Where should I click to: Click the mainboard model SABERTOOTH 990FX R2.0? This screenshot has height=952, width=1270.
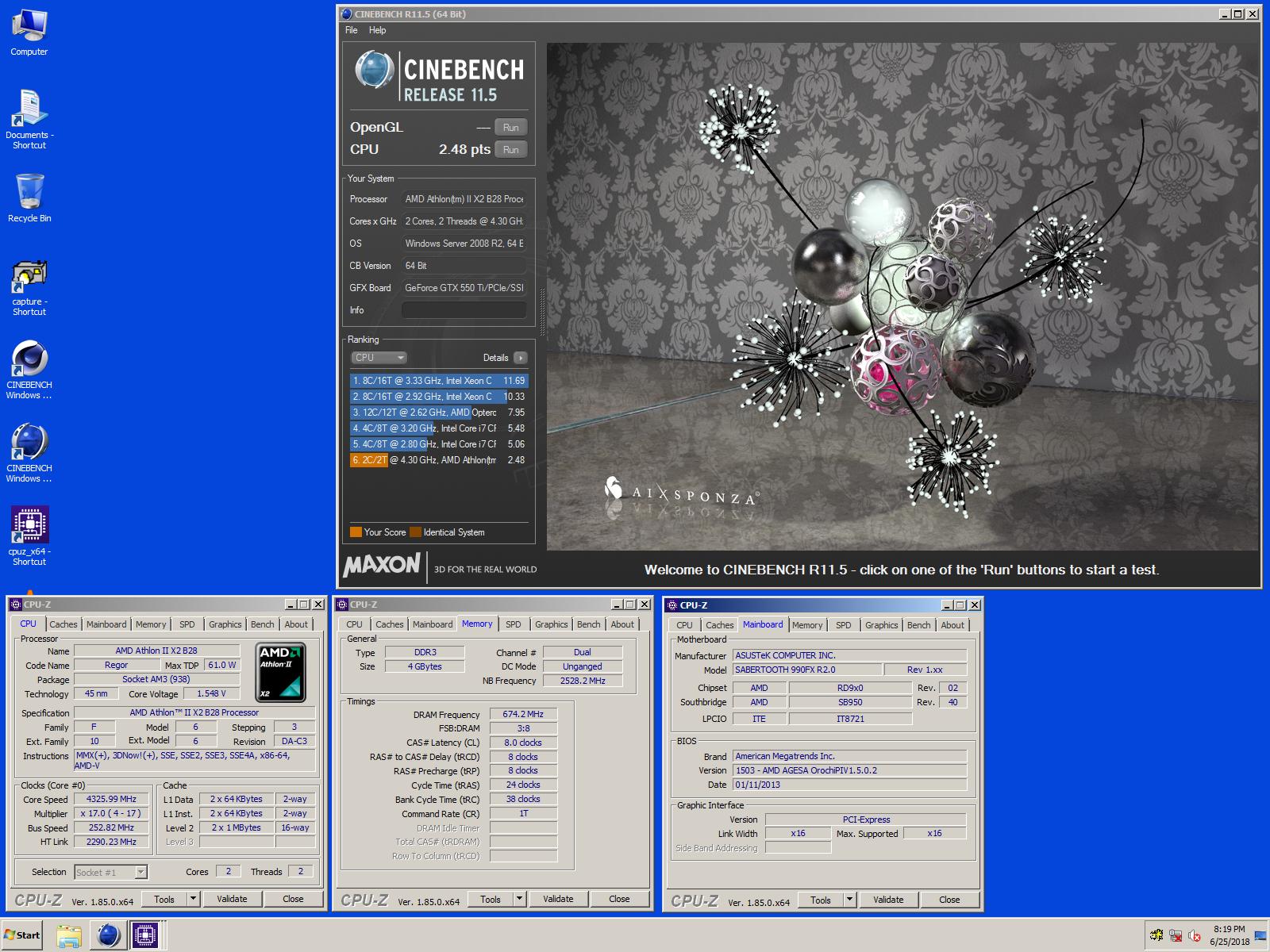click(806, 670)
